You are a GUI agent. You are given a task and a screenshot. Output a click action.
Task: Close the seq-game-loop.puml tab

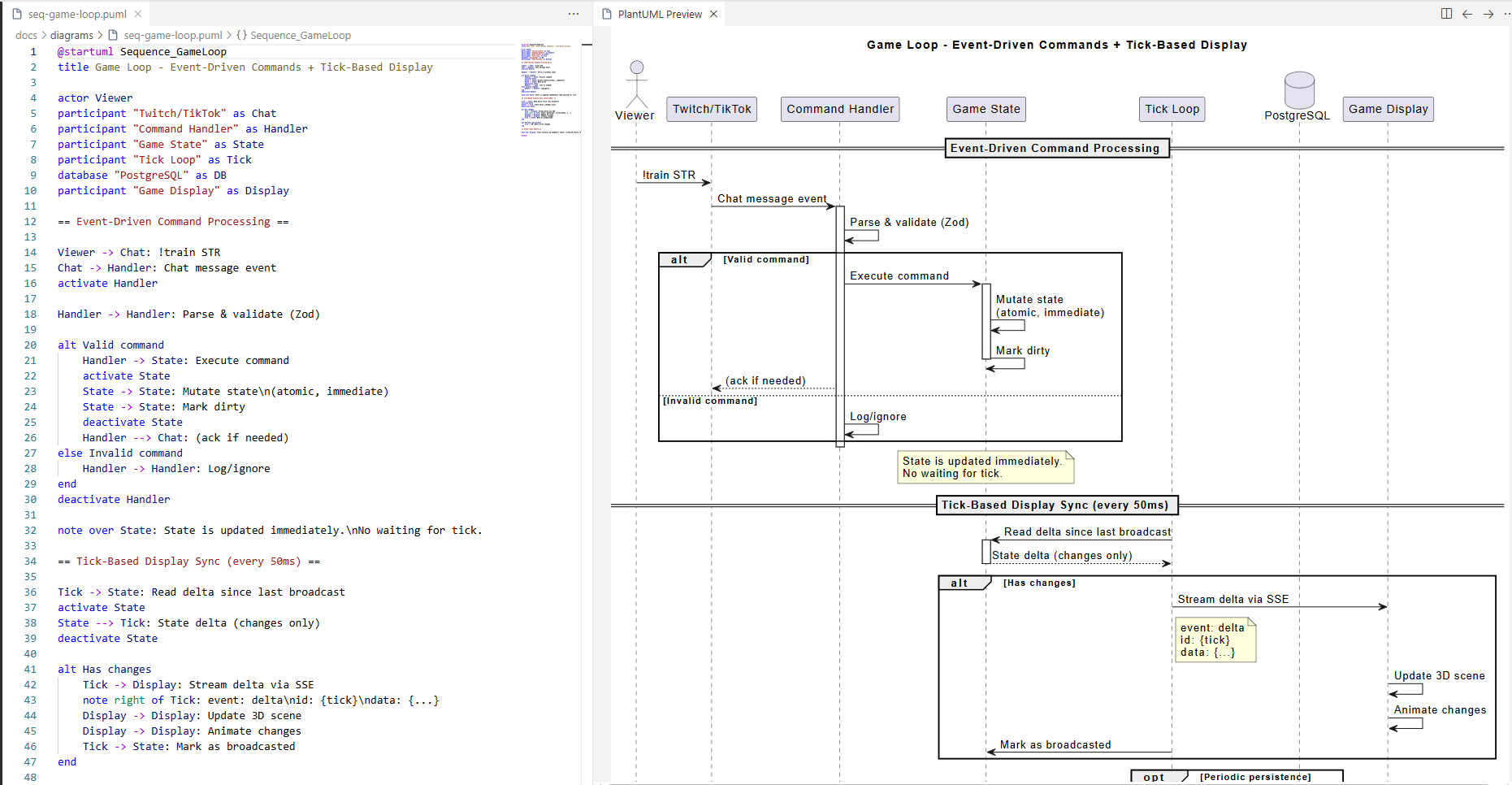[x=138, y=14]
